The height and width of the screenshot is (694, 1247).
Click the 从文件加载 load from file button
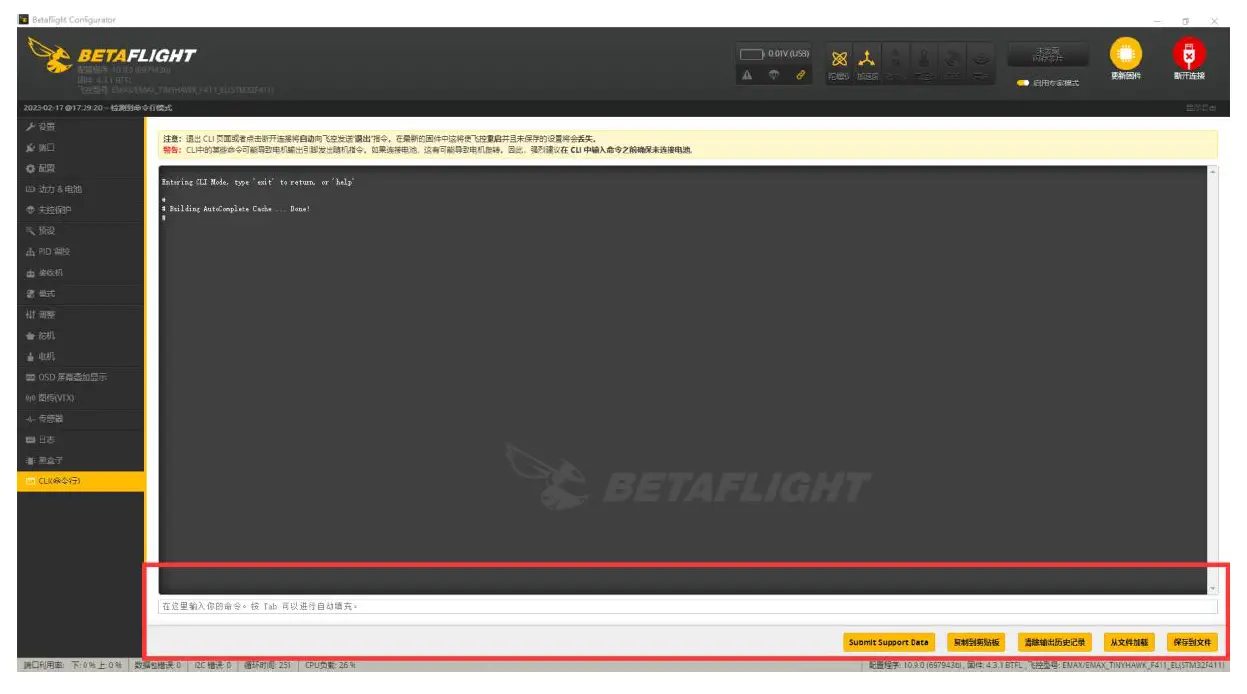point(1128,642)
